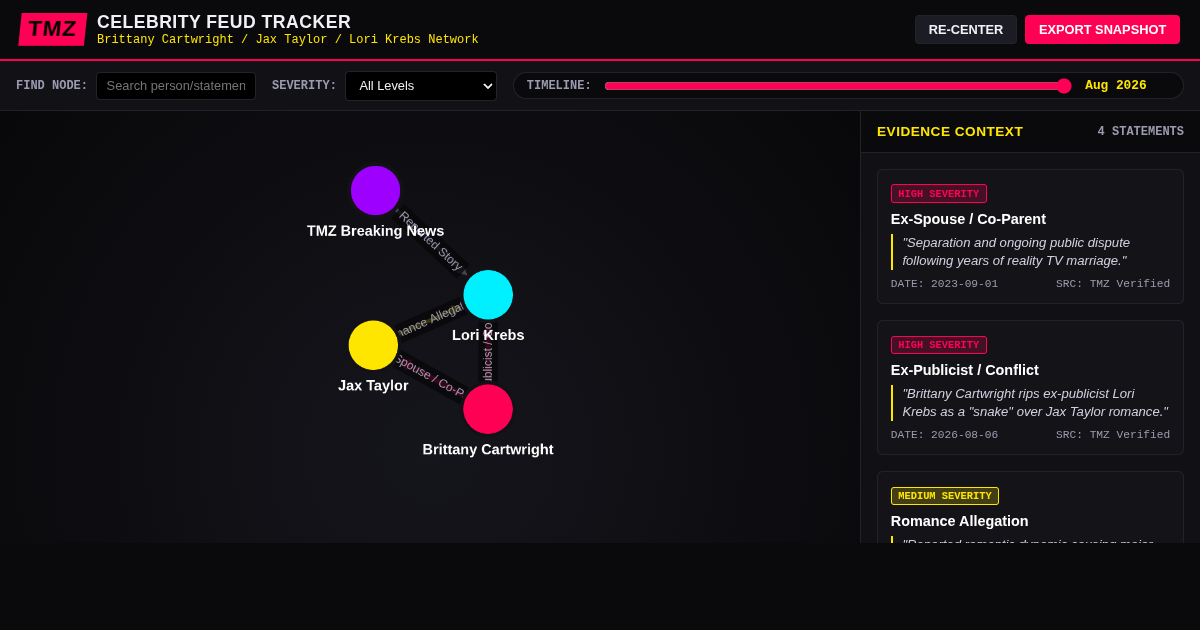
Task: Click the Evidence Context panel header
Action: pos(950,132)
